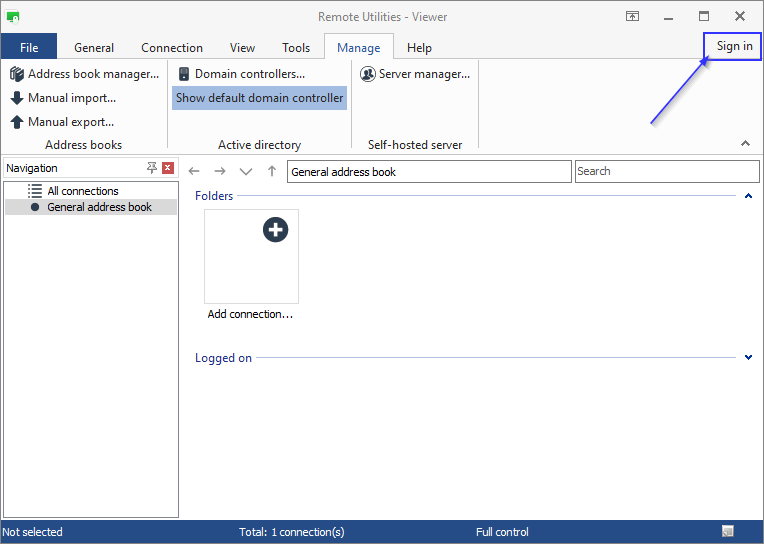Click the Manual export arrow icon
This screenshot has height=544, width=764.
coord(17,122)
